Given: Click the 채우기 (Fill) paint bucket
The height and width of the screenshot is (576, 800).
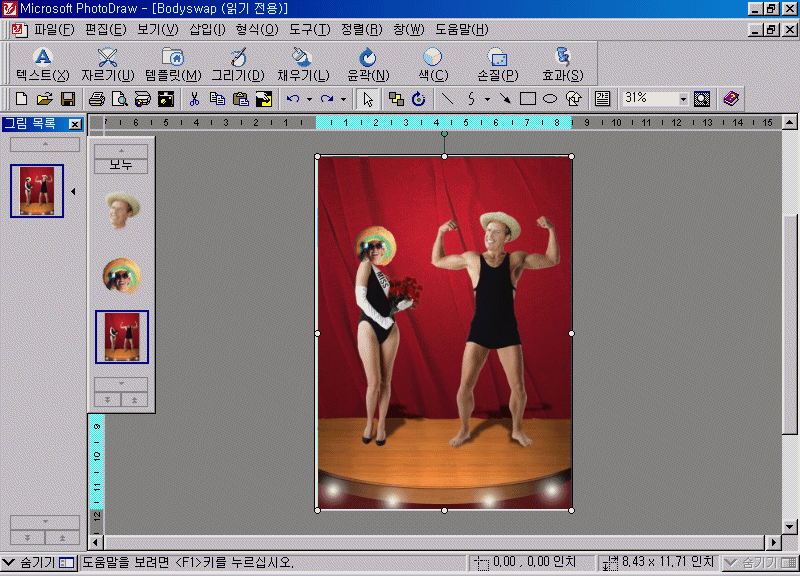Looking at the screenshot, I should click(x=302, y=65).
